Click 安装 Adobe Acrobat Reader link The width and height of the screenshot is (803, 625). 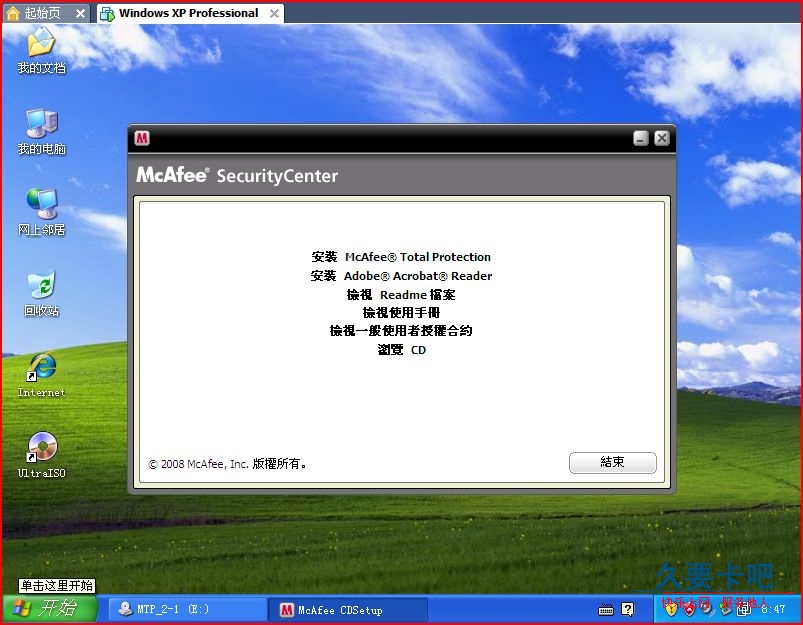point(401,276)
